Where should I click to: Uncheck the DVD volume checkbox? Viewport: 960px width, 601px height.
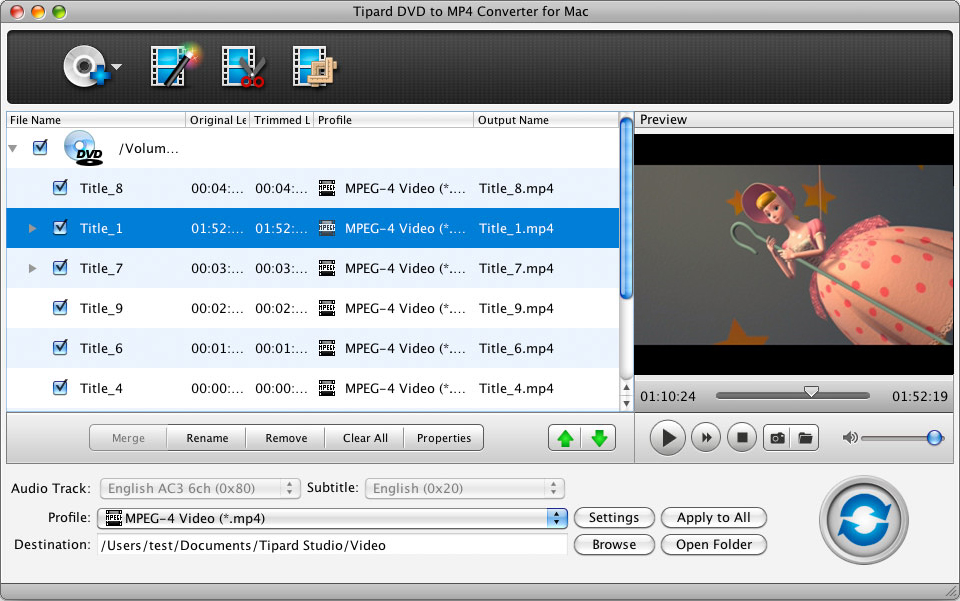[40, 147]
